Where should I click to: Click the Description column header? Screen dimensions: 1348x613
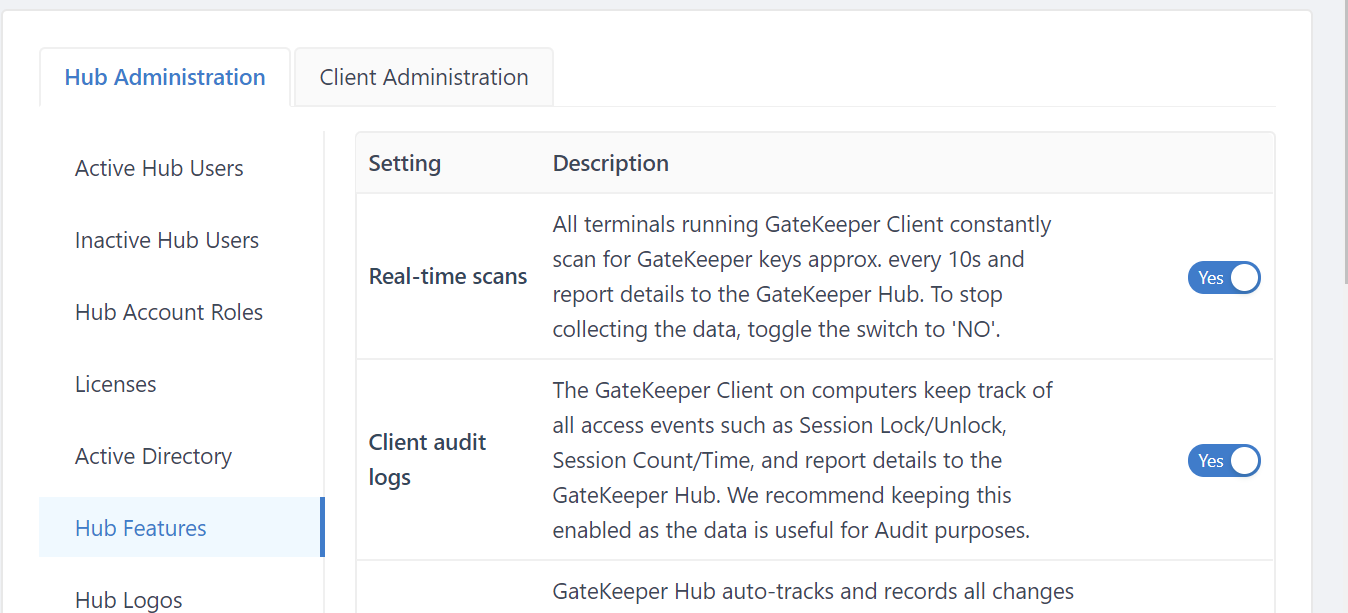click(611, 163)
